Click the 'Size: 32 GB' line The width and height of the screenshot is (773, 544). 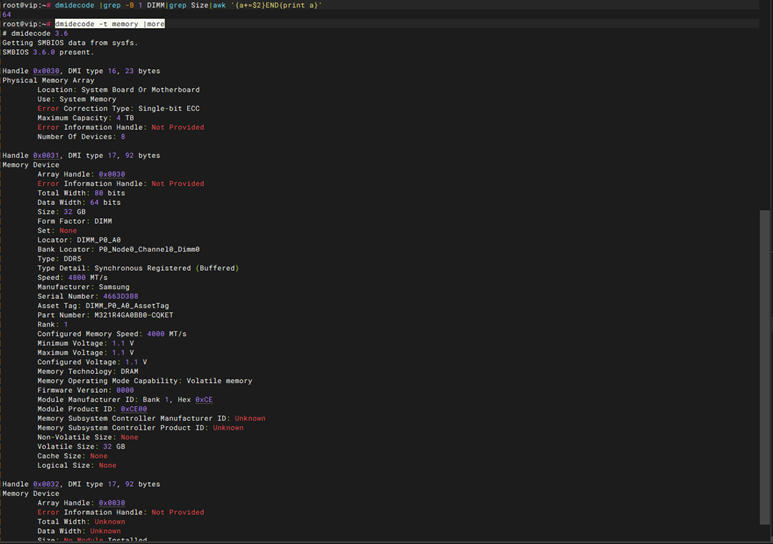(61, 212)
